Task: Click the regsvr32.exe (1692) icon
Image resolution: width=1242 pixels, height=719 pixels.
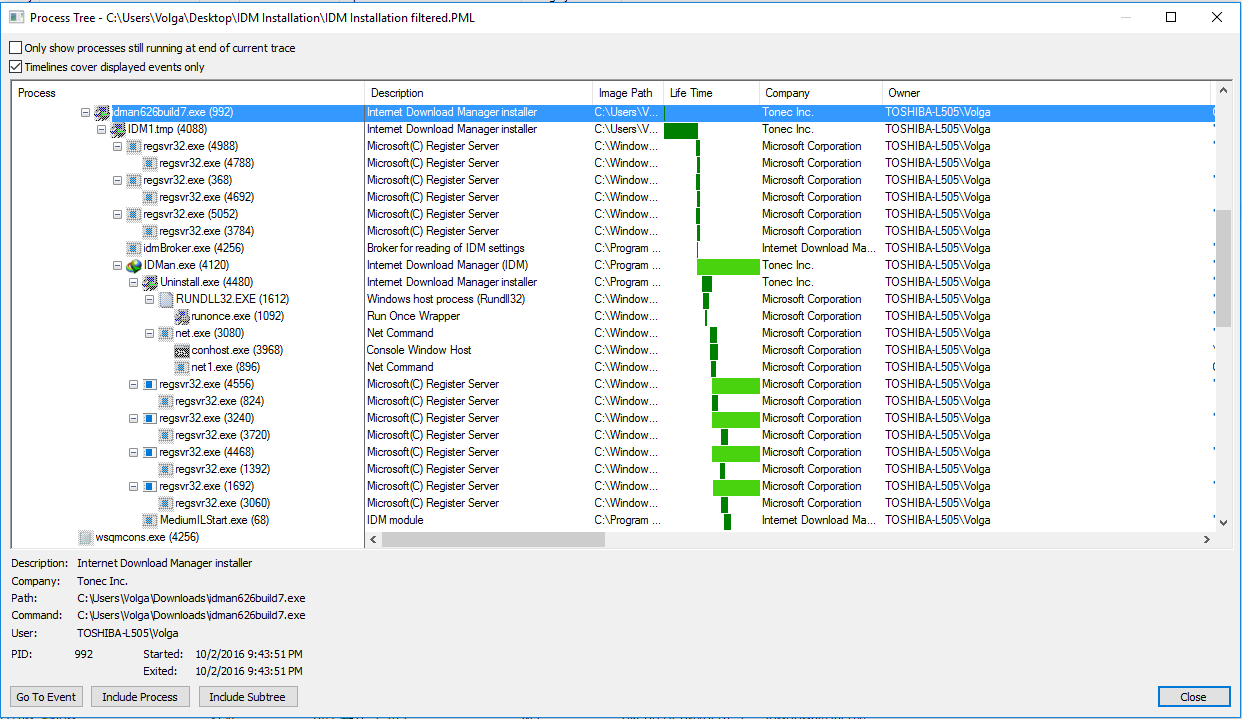Action: click(150, 486)
